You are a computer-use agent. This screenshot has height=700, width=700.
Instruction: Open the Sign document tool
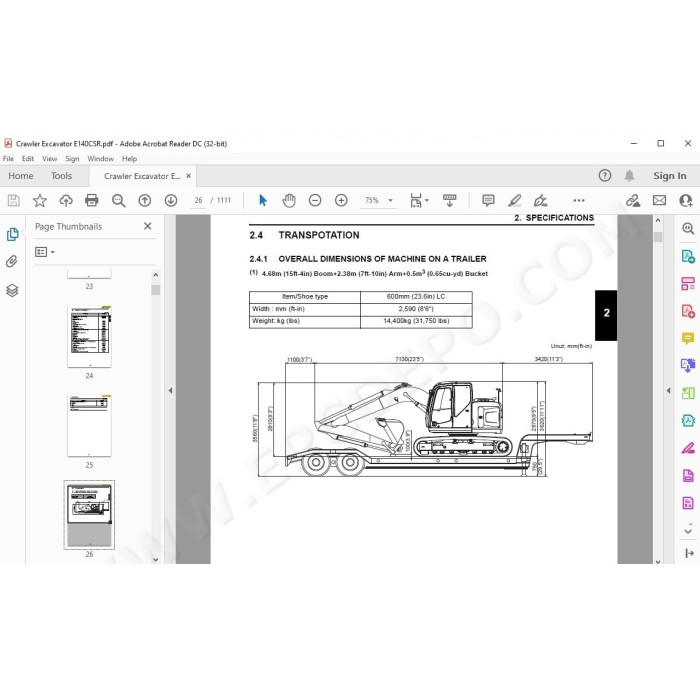point(541,200)
